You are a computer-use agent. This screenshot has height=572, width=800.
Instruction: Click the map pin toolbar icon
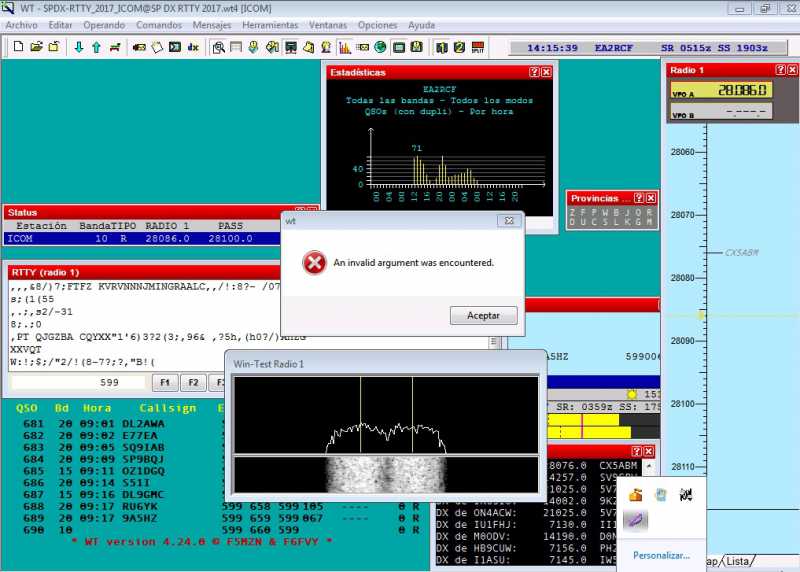[254, 47]
